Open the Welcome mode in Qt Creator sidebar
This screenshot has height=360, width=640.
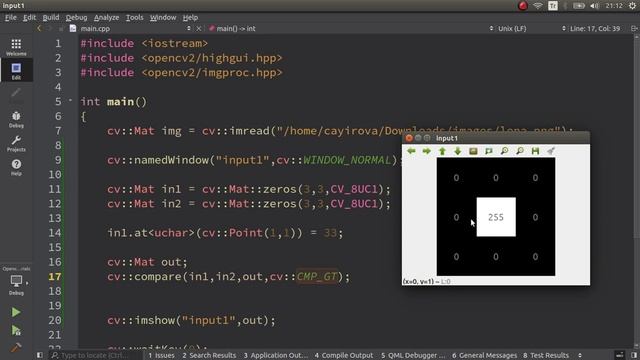pos(16,47)
